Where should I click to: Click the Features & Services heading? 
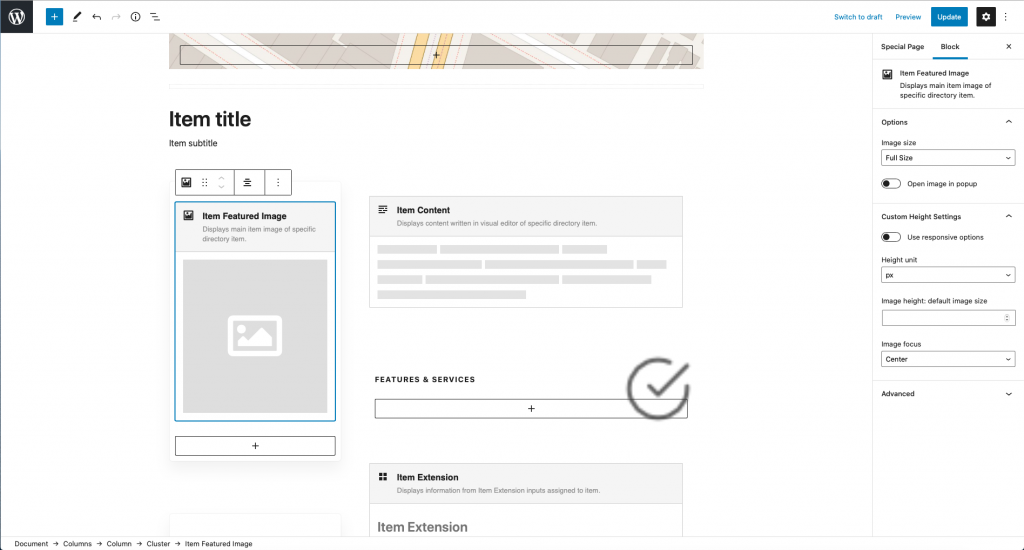coord(425,380)
